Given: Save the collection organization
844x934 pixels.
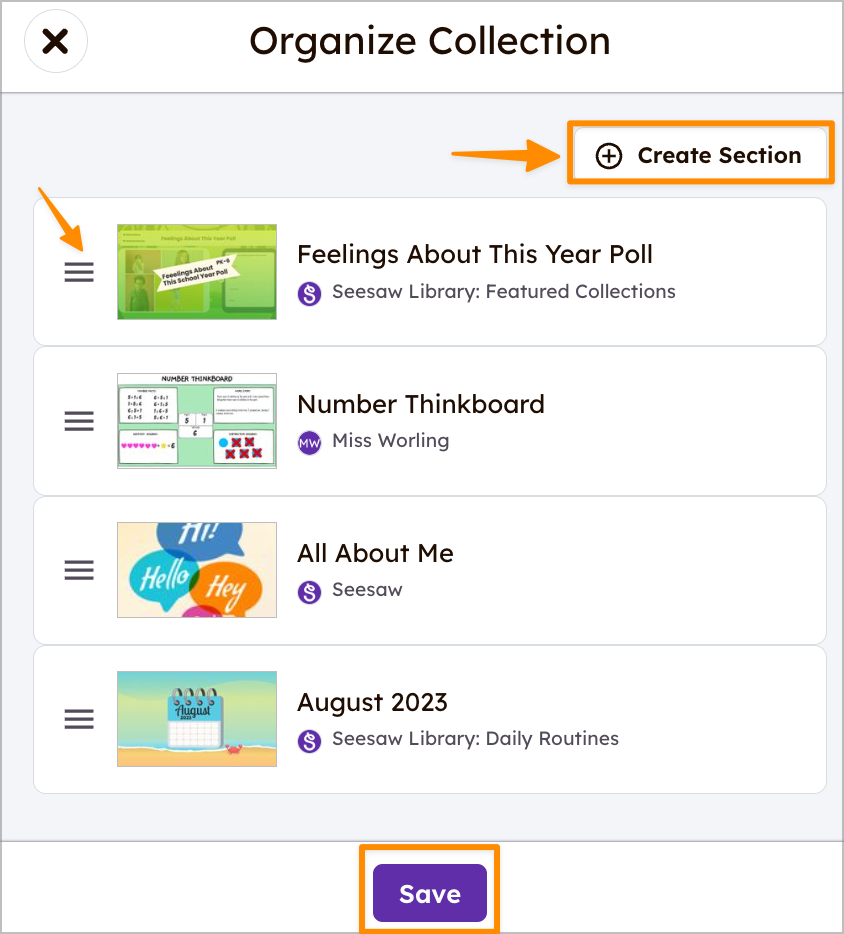Looking at the screenshot, I should (x=430, y=893).
